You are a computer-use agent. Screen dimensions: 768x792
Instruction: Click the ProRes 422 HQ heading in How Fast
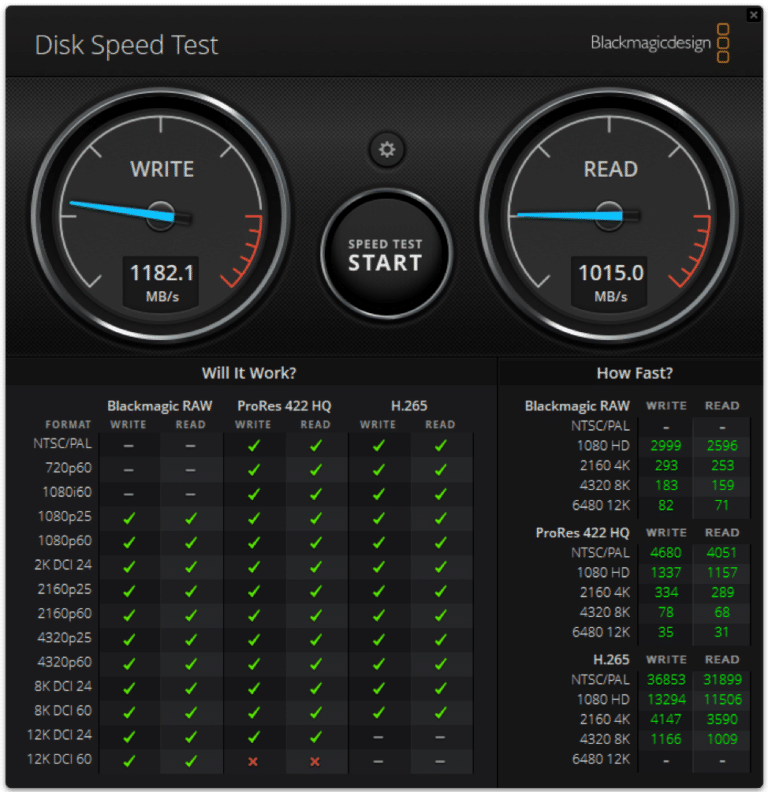(x=583, y=533)
